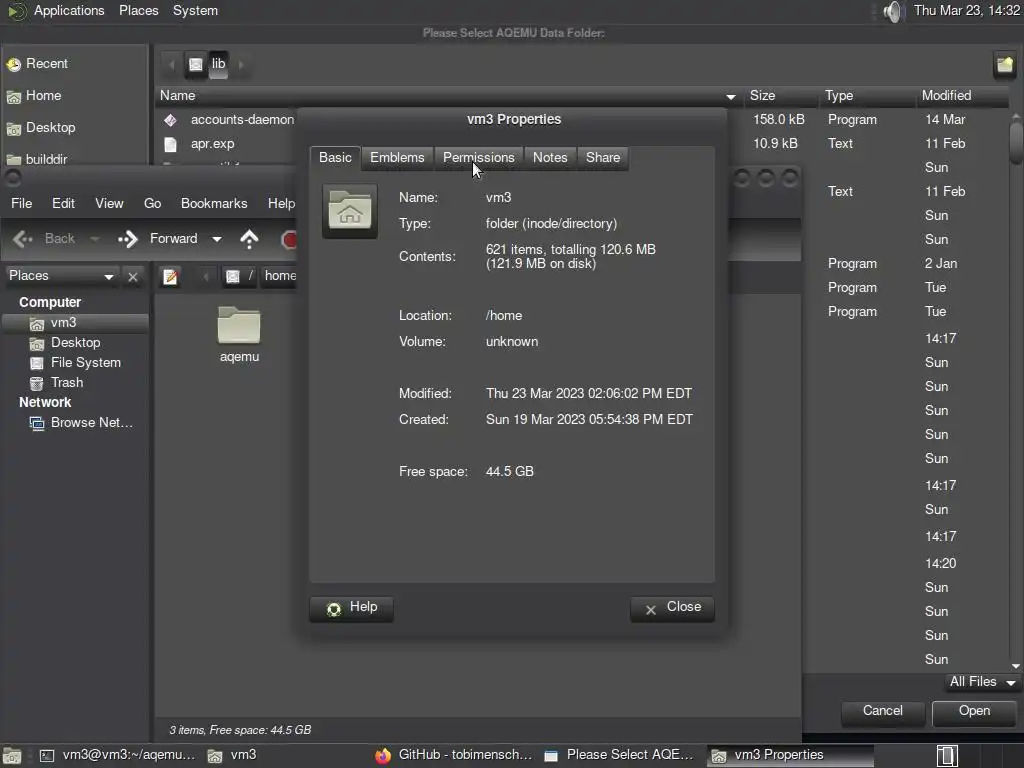The height and width of the screenshot is (768, 1024).
Task: Switch to terminal vm3@vm3 taskbar item
Action: coord(118,756)
